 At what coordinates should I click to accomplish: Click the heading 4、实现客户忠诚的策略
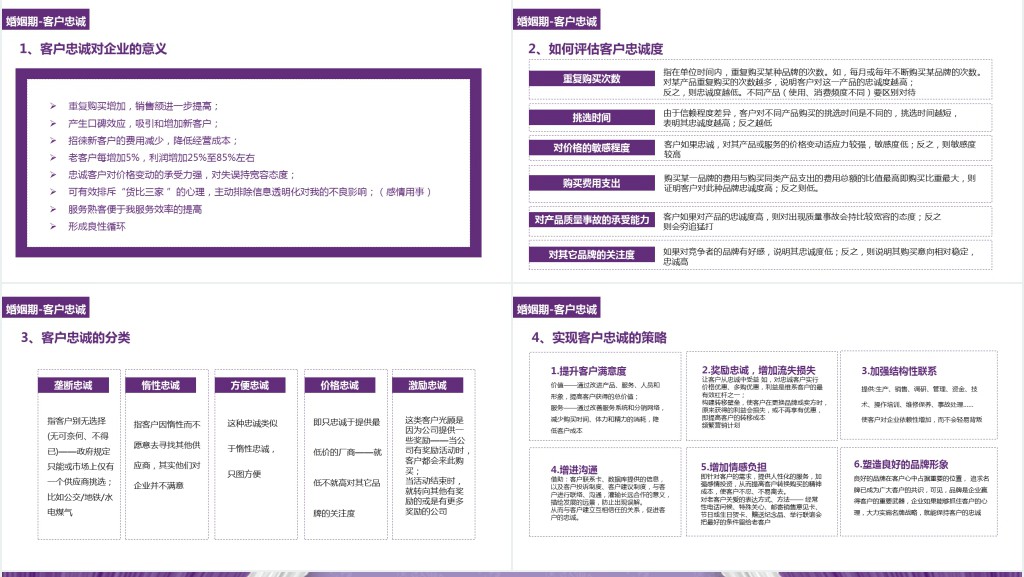(x=598, y=338)
